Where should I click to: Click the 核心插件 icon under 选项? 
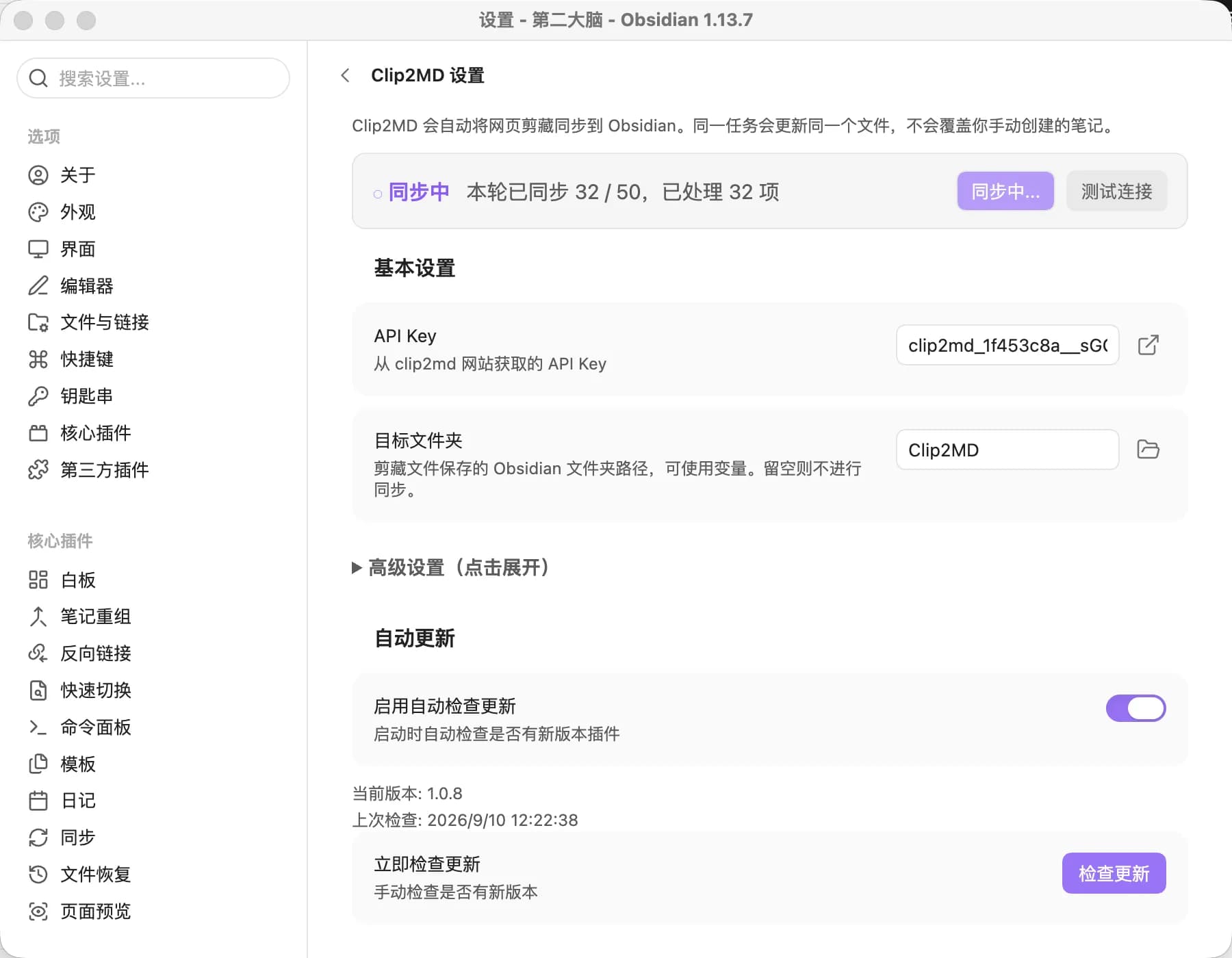pyautogui.click(x=38, y=433)
